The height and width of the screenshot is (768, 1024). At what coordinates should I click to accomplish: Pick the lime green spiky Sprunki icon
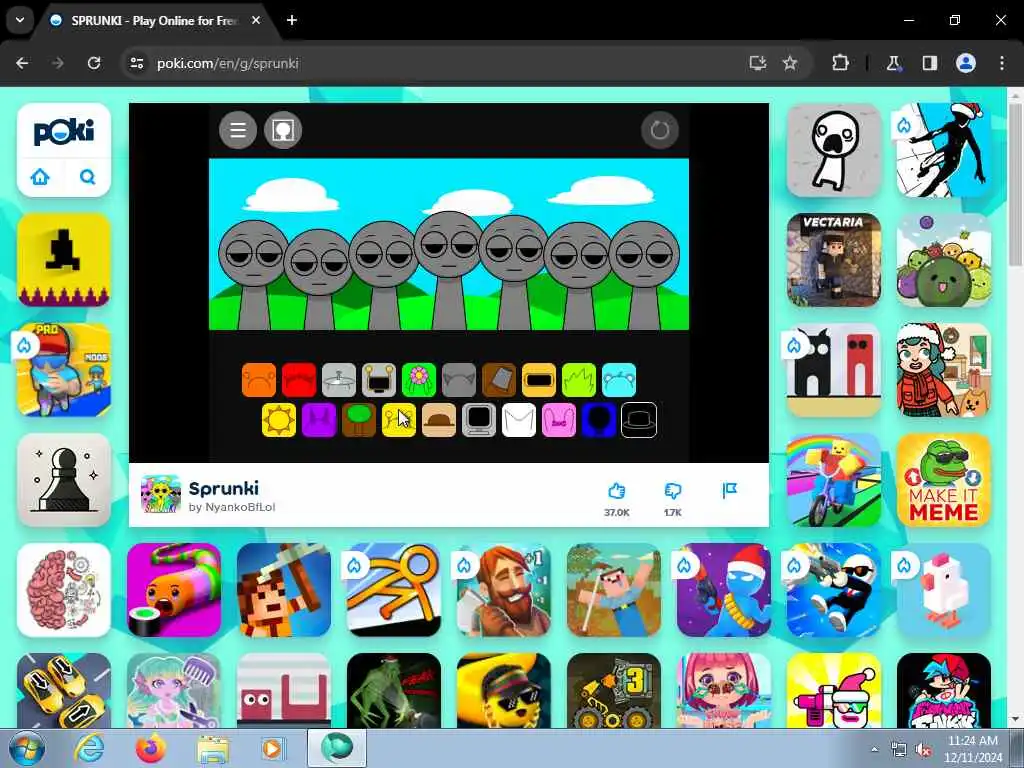click(579, 380)
